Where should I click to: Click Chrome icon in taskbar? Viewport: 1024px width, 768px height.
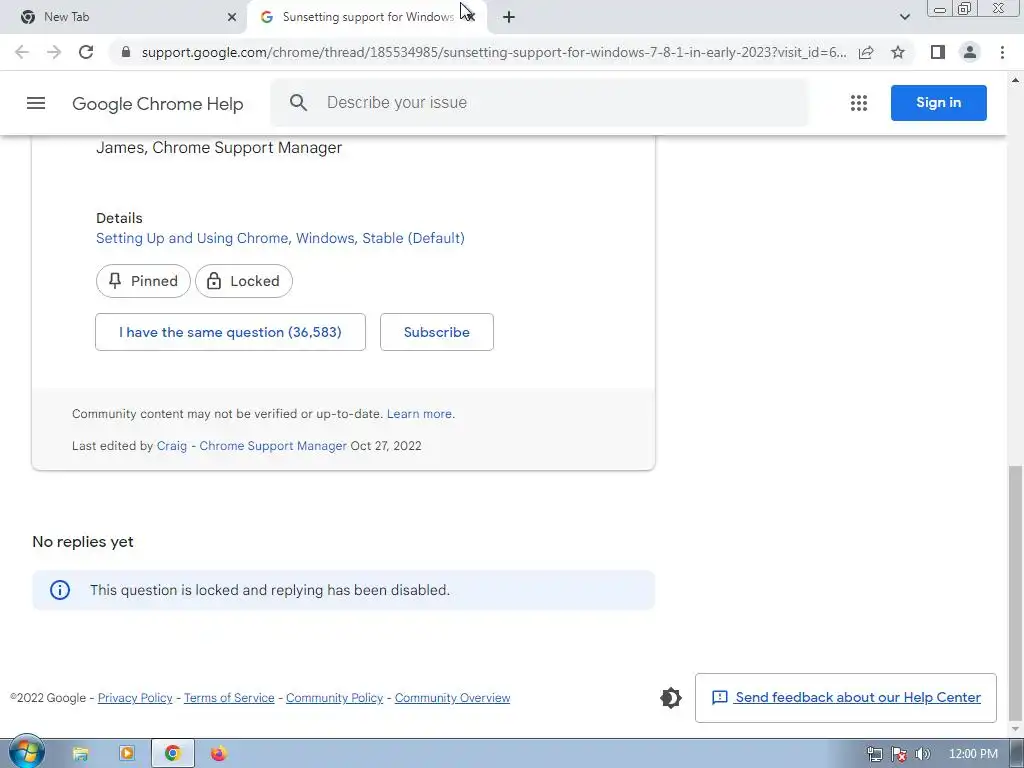(172, 754)
